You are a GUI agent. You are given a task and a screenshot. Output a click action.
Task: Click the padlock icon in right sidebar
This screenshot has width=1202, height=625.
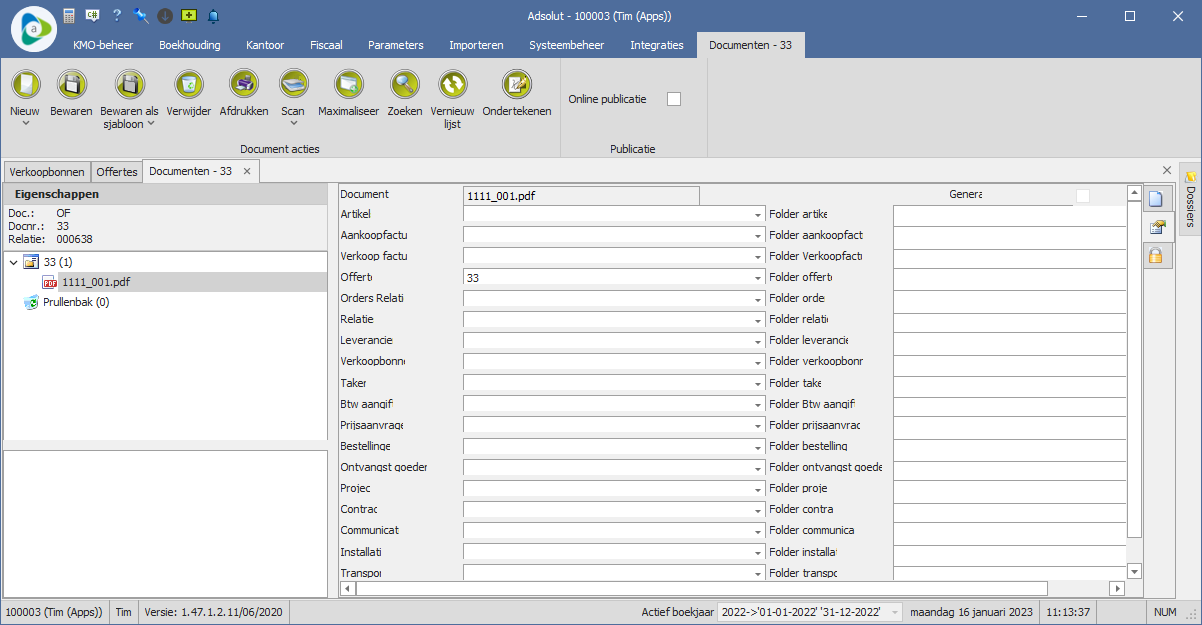click(x=1156, y=256)
